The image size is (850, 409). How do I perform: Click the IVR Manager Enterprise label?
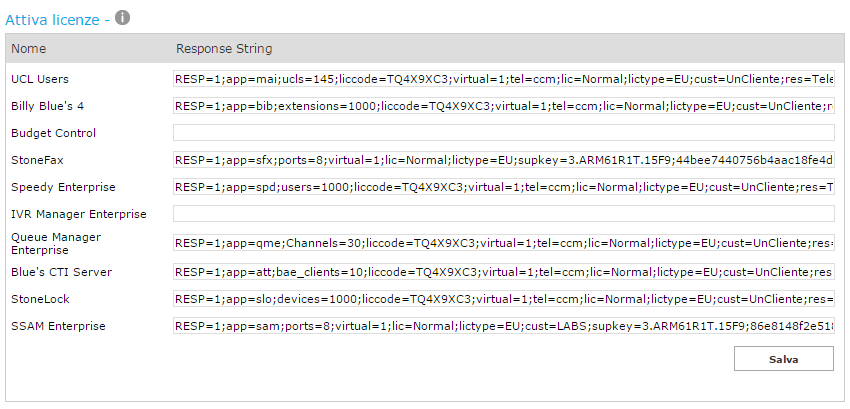(x=78, y=214)
